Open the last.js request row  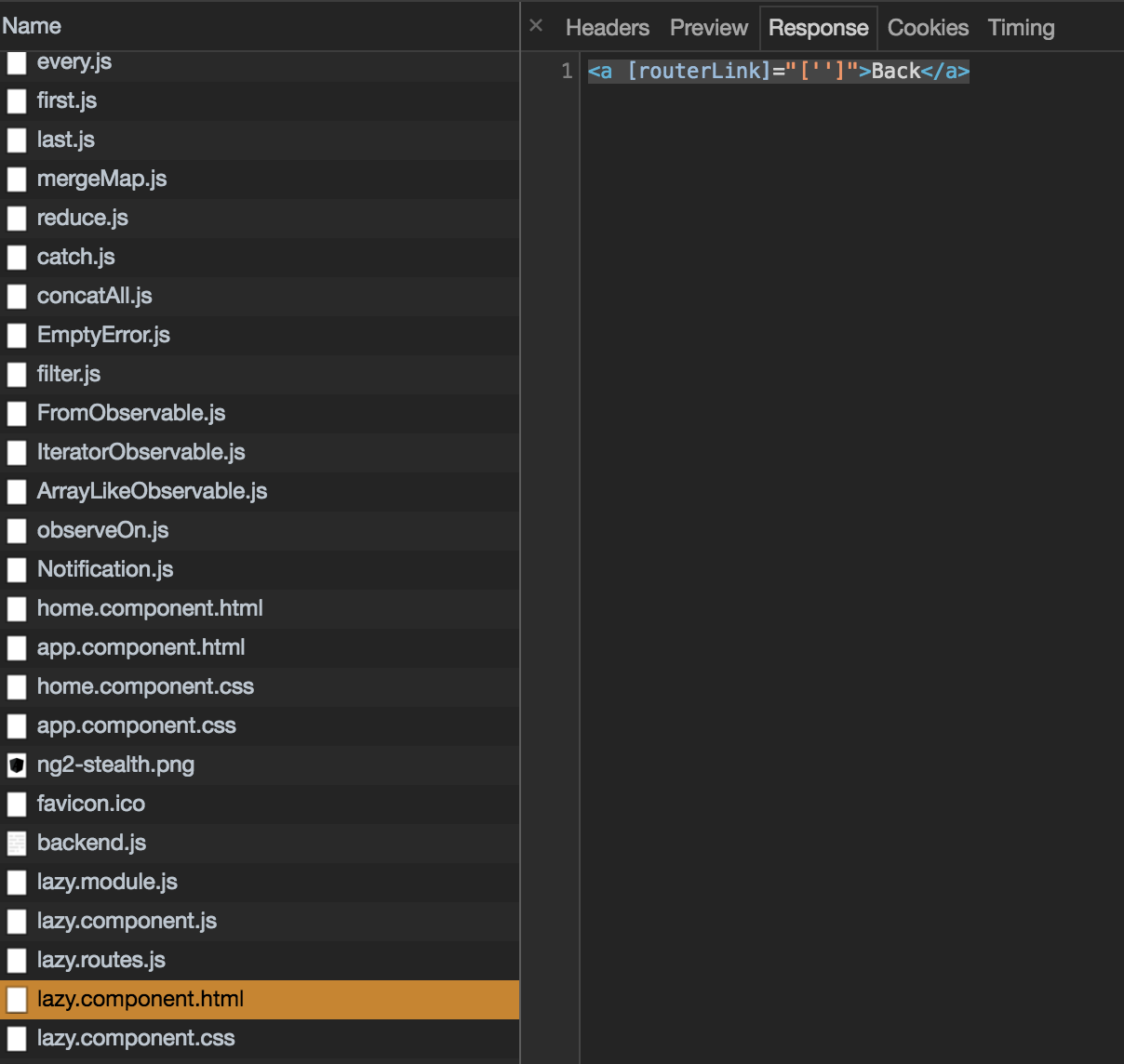(260, 140)
